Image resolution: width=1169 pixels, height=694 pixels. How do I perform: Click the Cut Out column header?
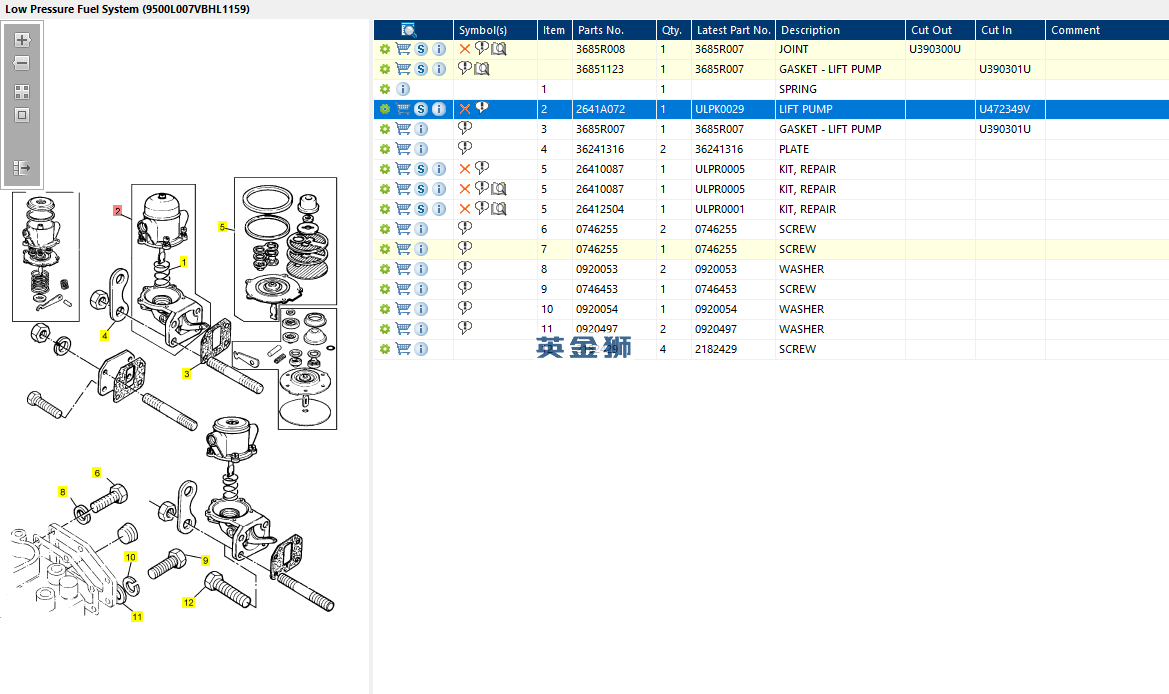[x=940, y=30]
